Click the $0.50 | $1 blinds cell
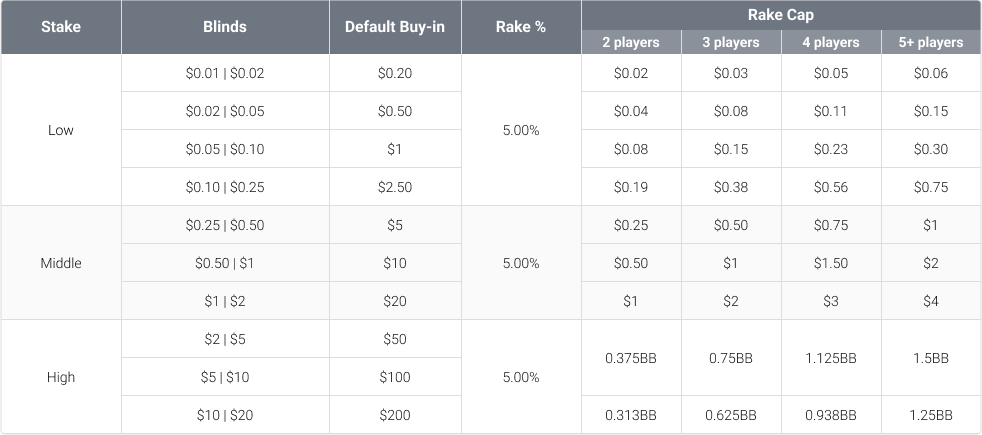The width and height of the screenshot is (982, 435). 225,263
